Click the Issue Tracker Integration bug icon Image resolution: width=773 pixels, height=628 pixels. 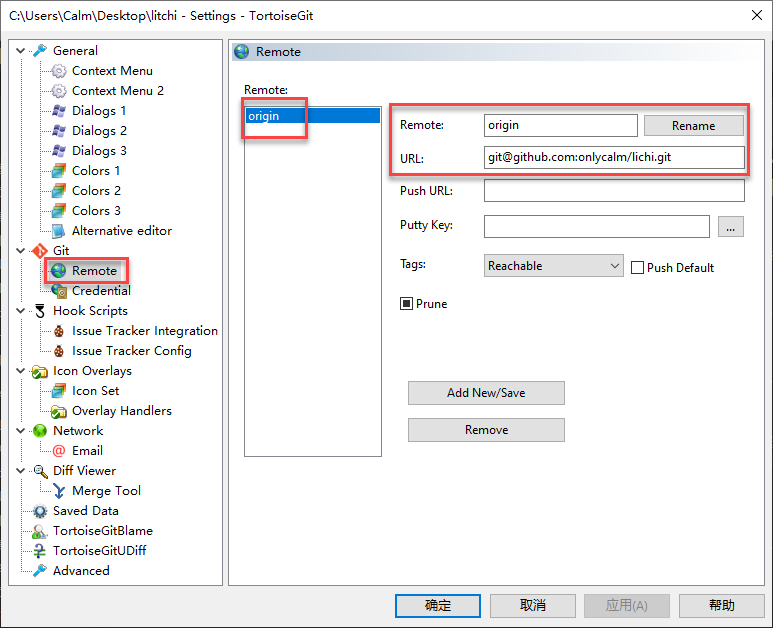59,331
